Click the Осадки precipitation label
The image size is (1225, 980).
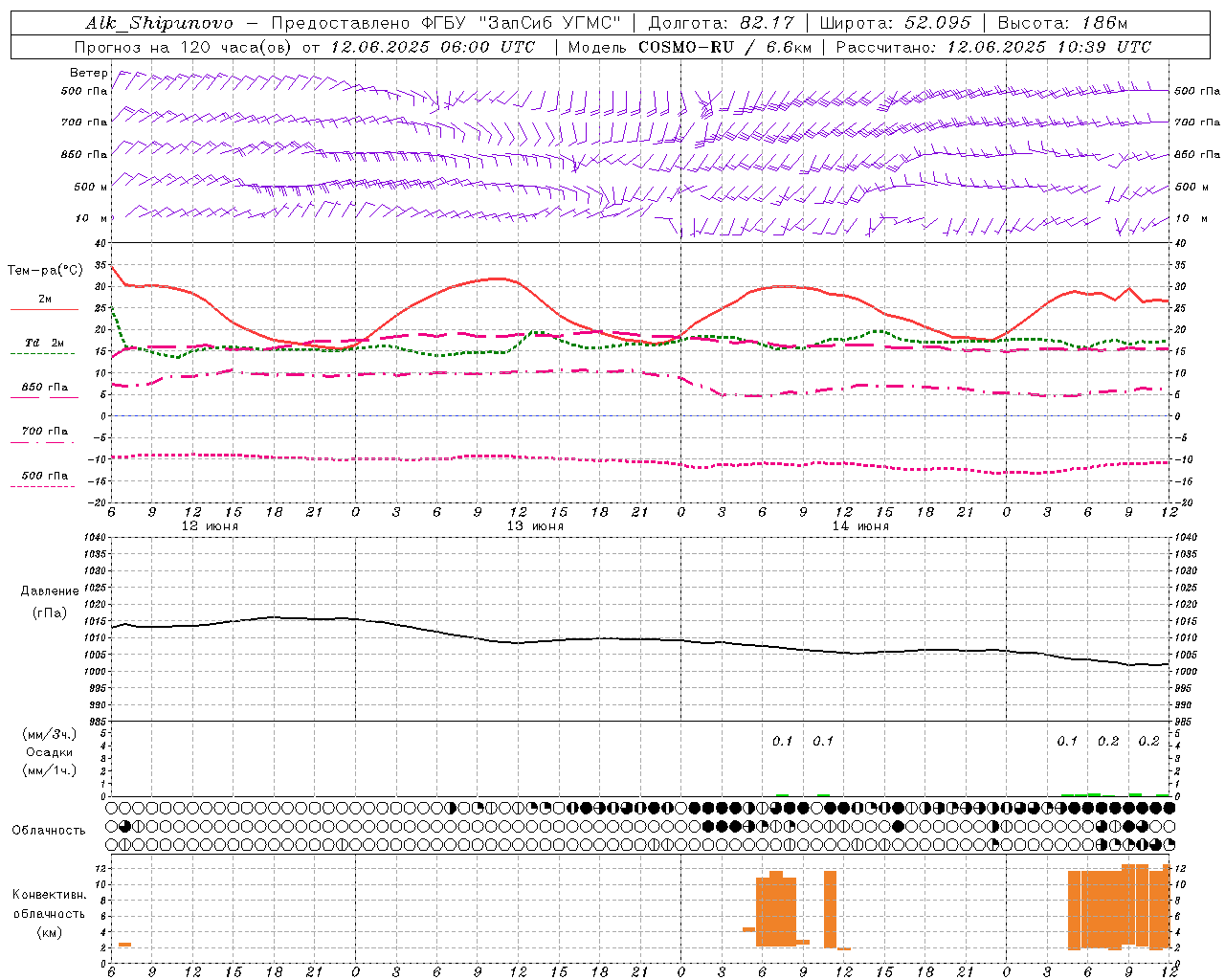coord(50,752)
